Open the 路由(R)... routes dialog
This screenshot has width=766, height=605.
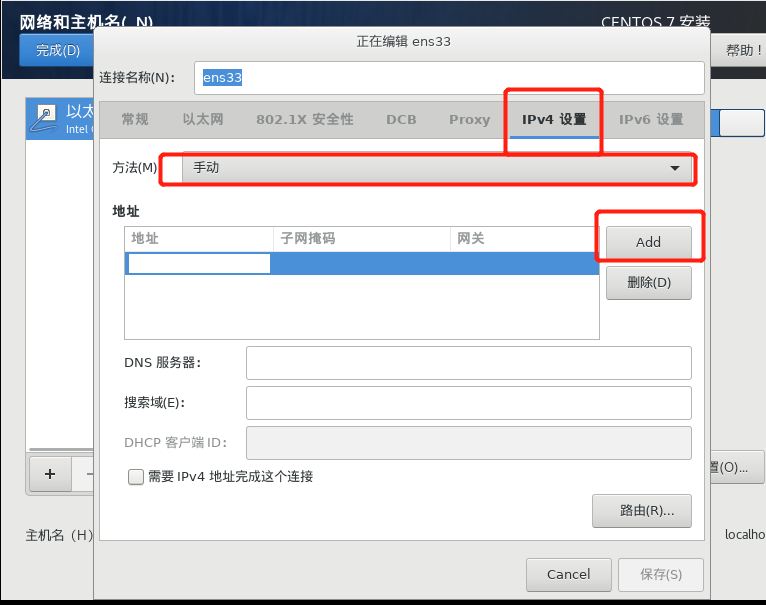coord(642,511)
